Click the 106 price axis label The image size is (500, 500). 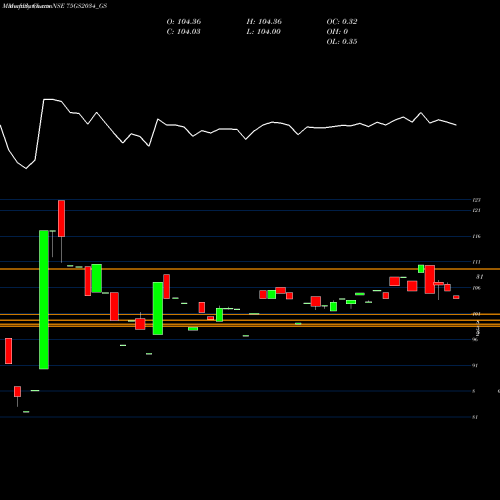476,288
